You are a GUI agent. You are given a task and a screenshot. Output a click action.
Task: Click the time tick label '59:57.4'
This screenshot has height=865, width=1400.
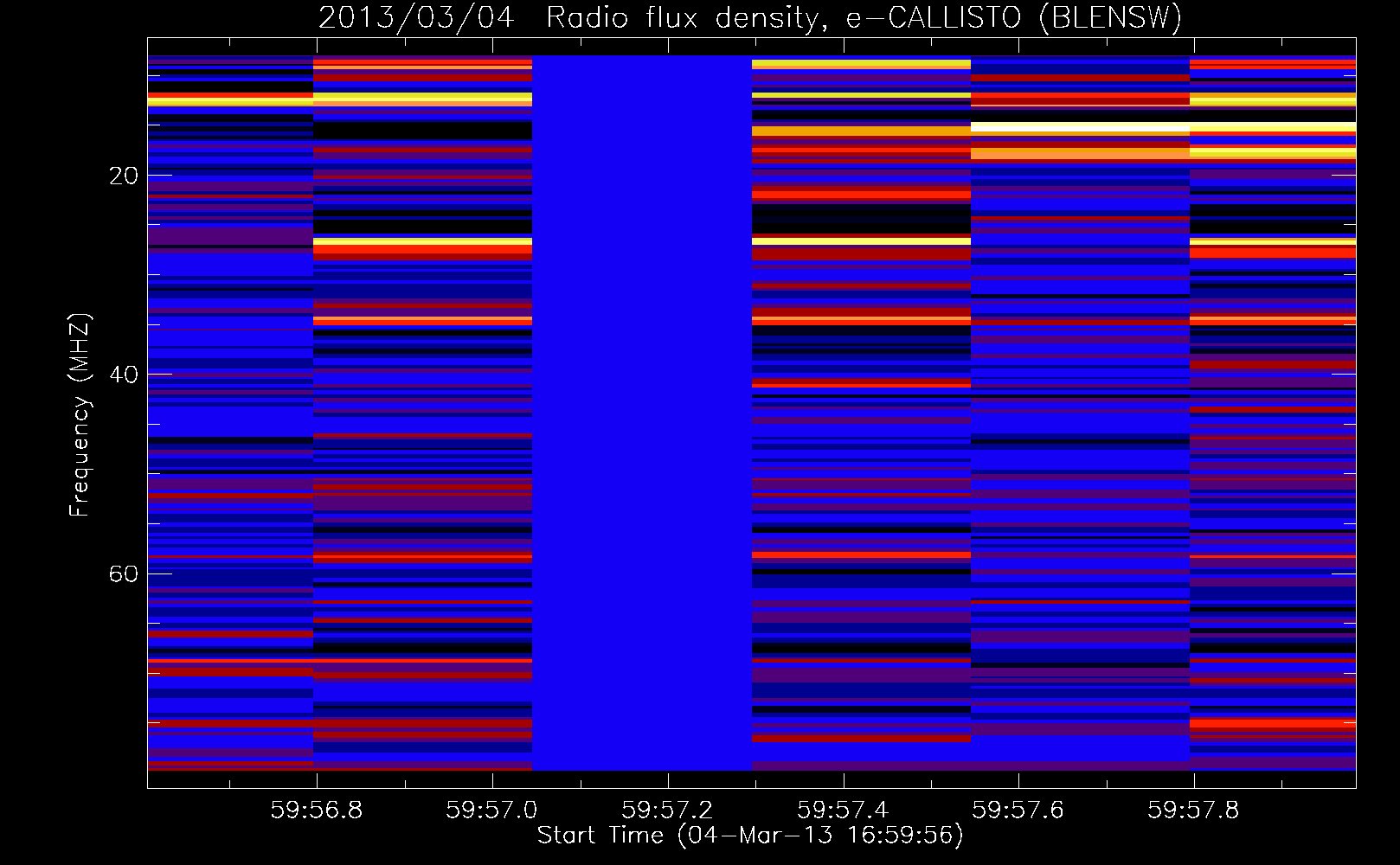tap(843, 811)
